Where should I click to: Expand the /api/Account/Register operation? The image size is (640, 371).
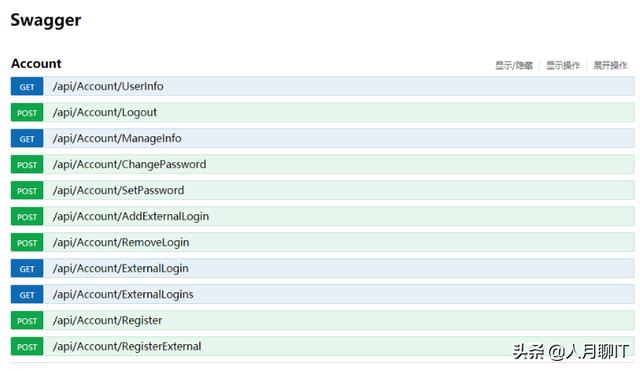point(108,321)
